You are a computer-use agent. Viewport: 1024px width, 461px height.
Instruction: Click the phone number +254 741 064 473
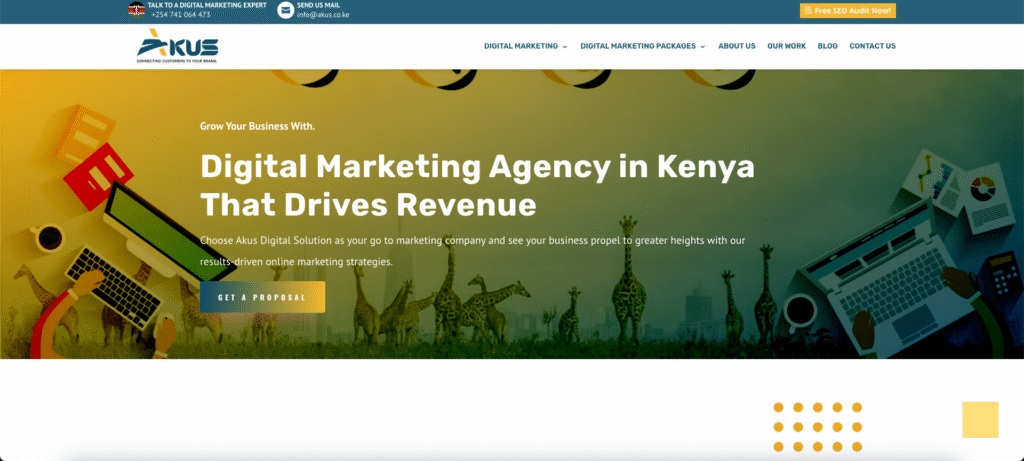point(180,15)
